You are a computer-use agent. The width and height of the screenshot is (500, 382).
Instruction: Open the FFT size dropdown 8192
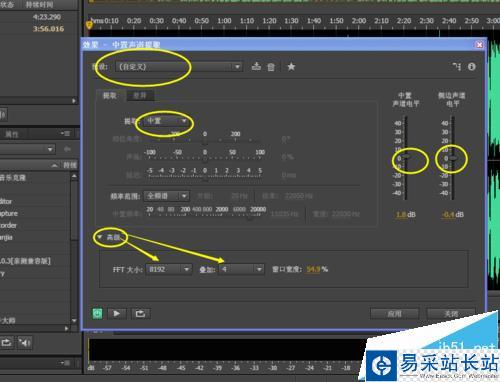(x=170, y=269)
